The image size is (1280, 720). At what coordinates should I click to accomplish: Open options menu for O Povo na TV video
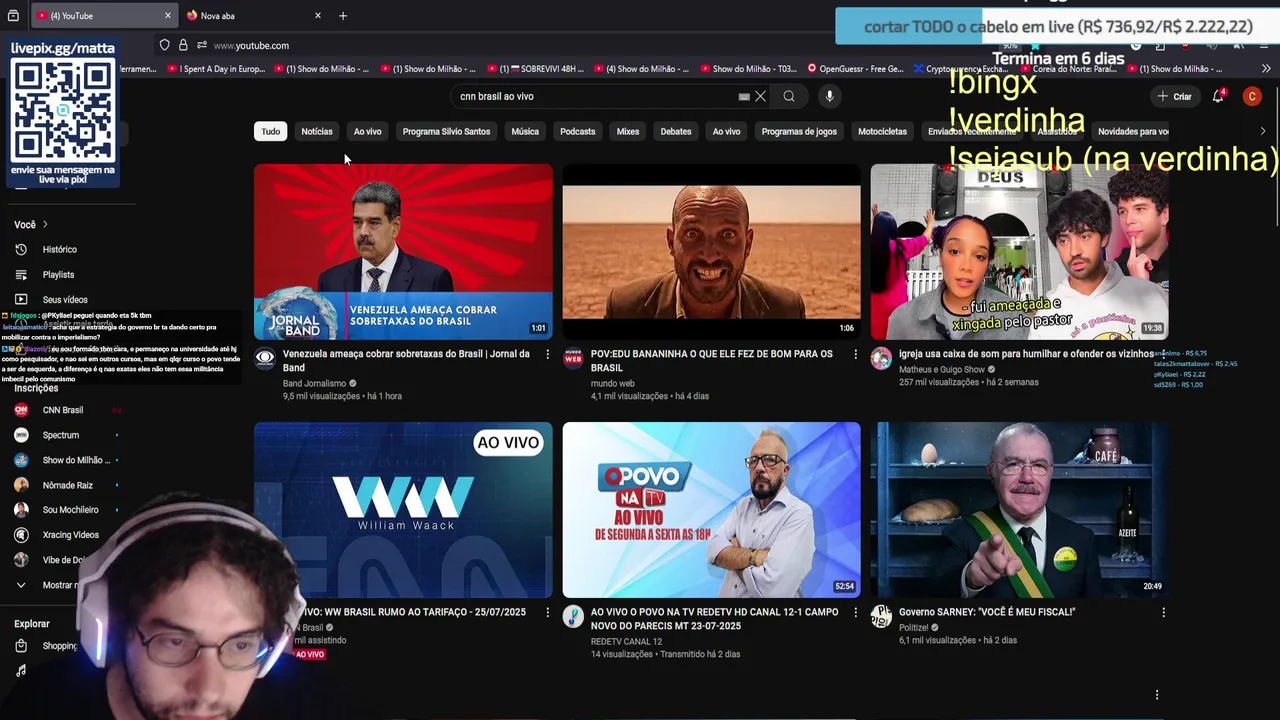click(x=855, y=612)
